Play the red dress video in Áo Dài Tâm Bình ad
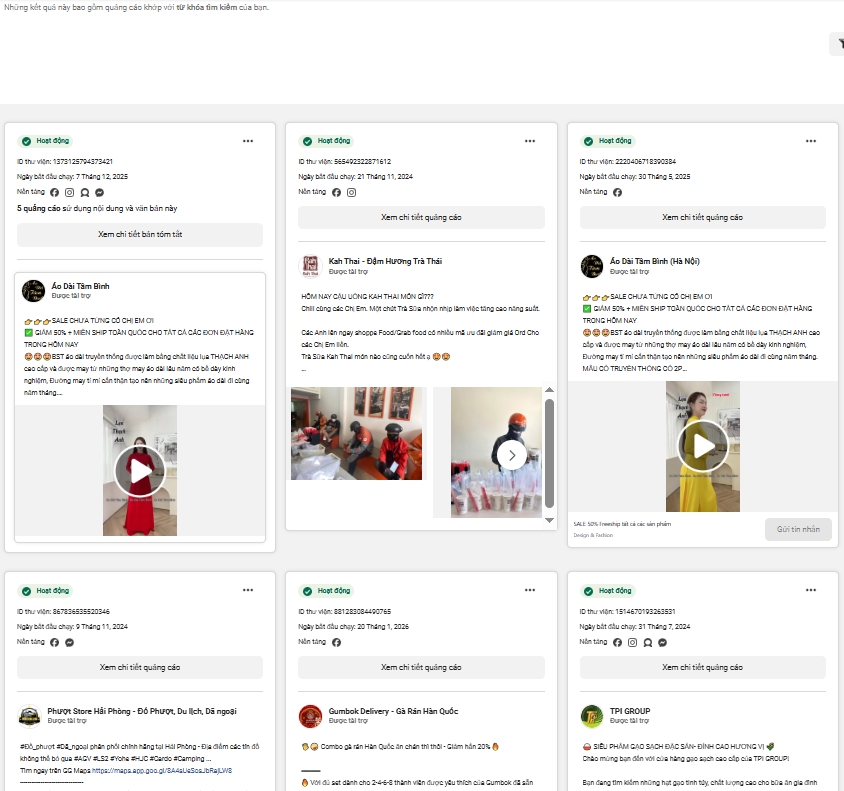Viewport: 844px width, 791px height. point(139,470)
